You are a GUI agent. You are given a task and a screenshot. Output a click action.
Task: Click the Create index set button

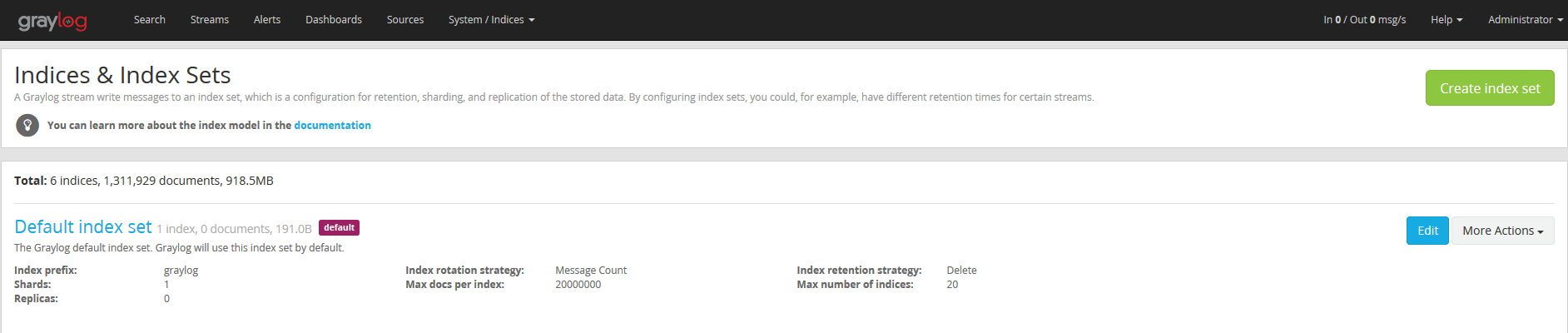pyautogui.click(x=1490, y=88)
